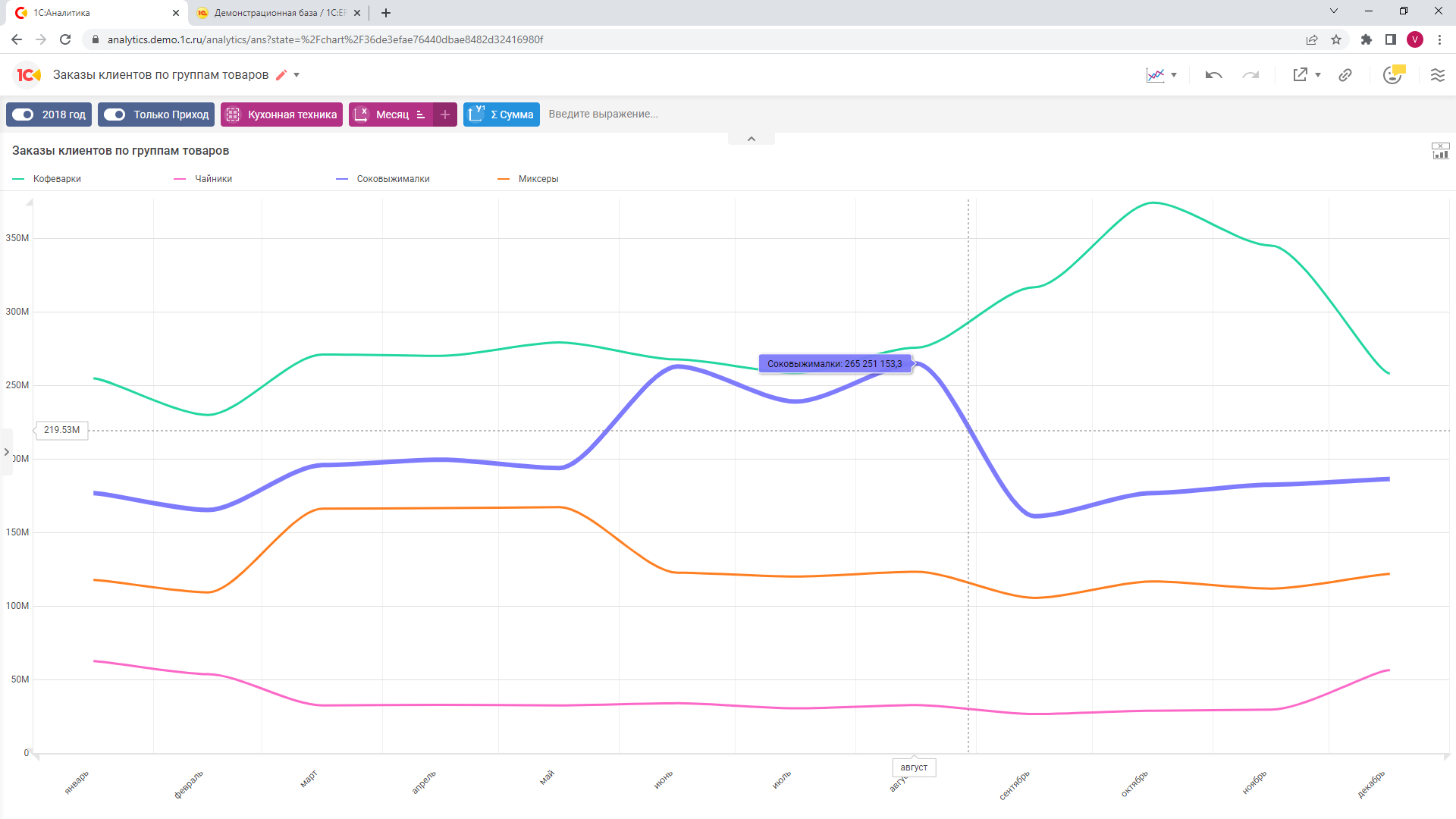
Task: Copy link with the chain icon
Action: [1345, 75]
